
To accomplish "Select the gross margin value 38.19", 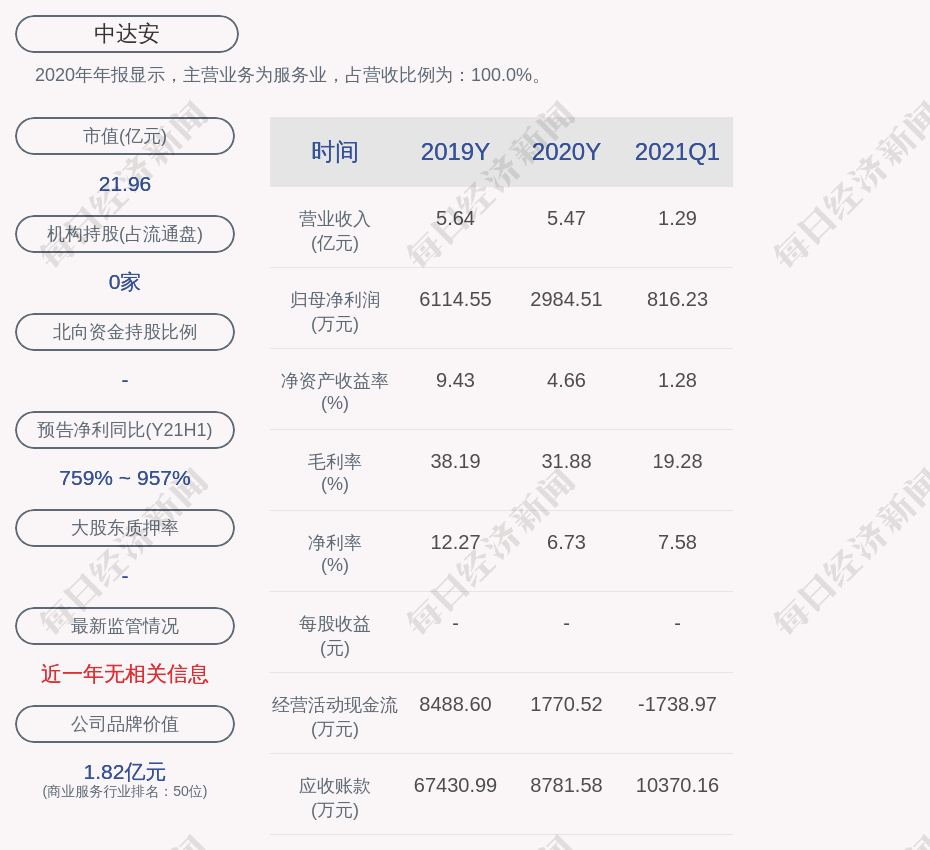I will point(455,461).
